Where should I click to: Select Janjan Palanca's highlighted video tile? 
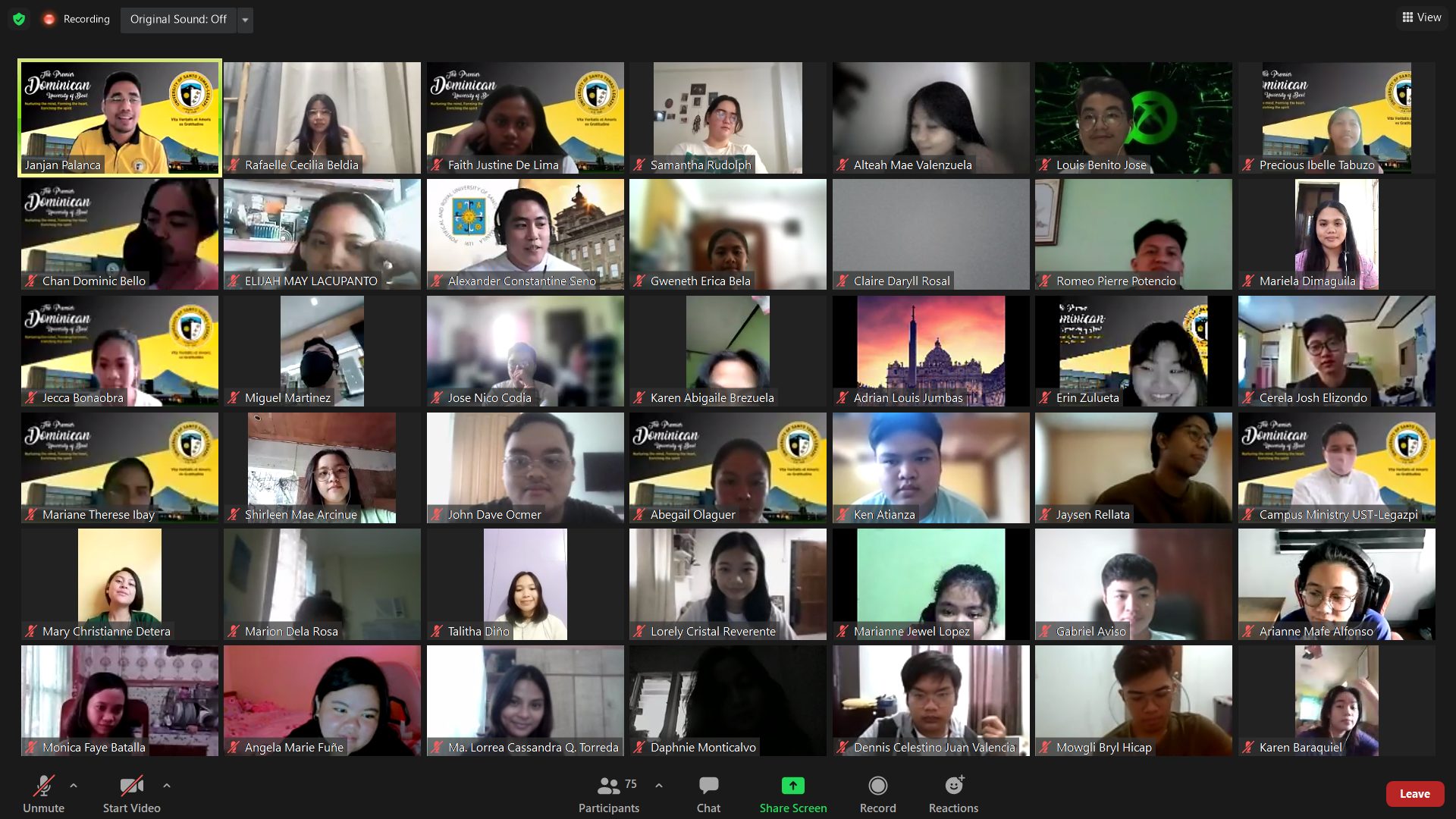[120, 118]
